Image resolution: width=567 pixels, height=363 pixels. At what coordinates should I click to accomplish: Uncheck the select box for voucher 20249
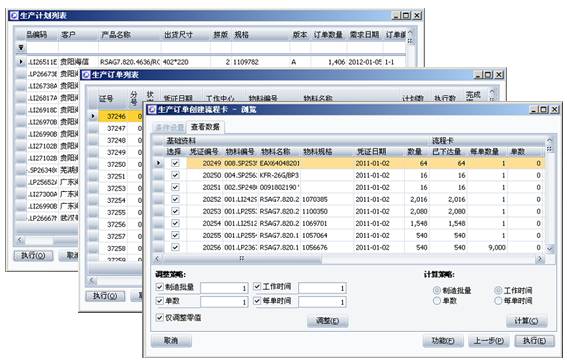(175, 163)
